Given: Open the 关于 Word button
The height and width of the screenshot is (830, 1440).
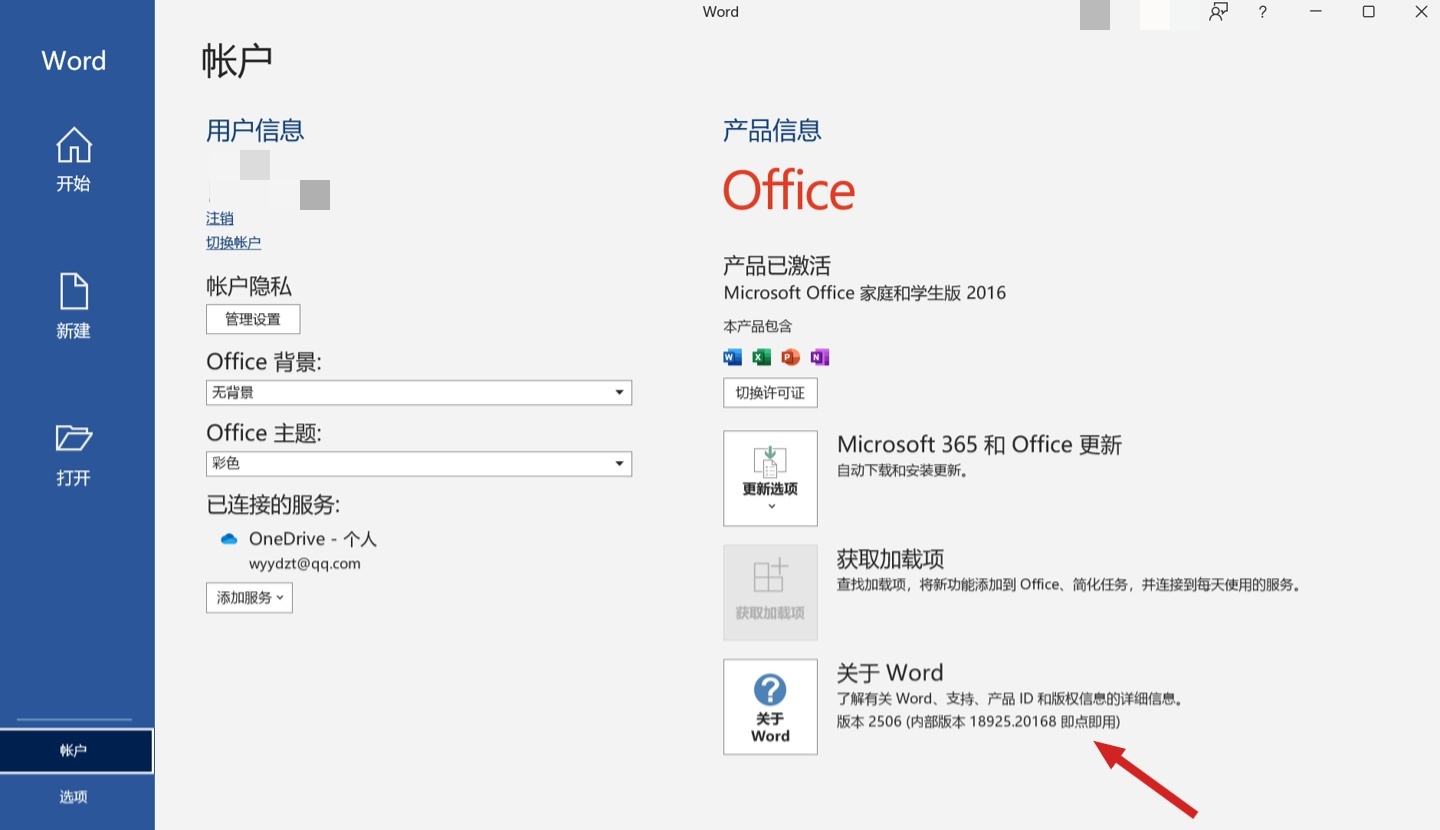Looking at the screenshot, I should tap(770, 707).
